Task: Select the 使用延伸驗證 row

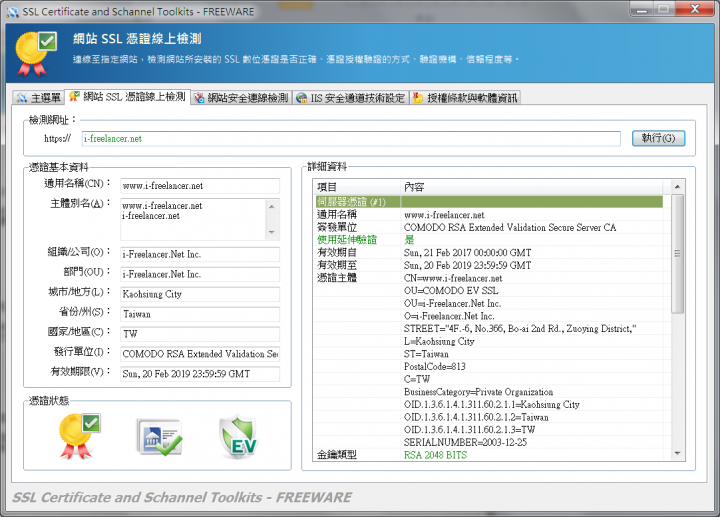Action: (x=489, y=240)
